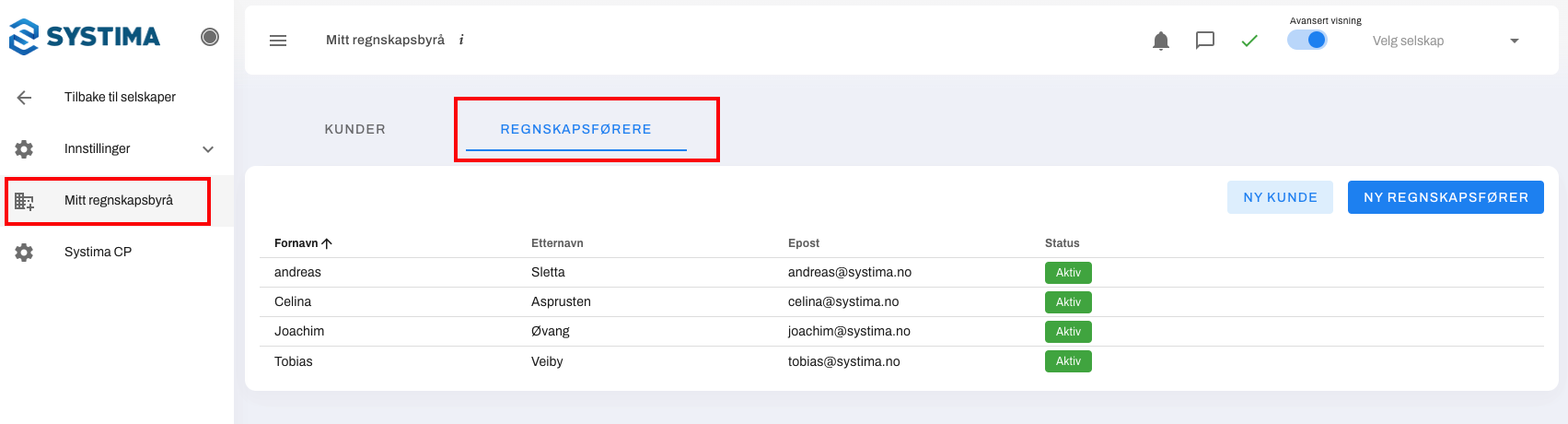The image size is (1568, 424).
Task: Click the Systima CP gear icon
Action: tap(25, 253)
